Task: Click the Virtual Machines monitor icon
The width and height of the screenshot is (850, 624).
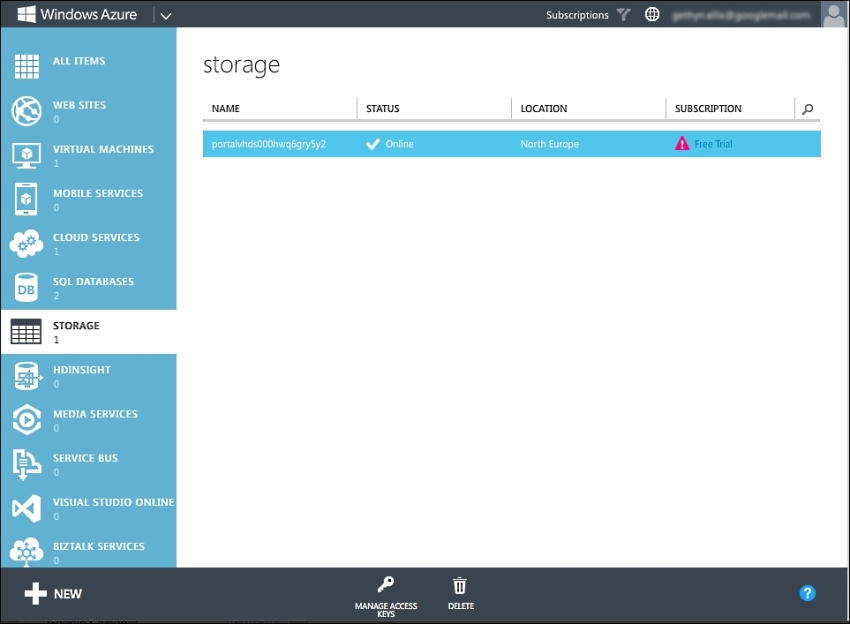Action: [x=27, y=156]
